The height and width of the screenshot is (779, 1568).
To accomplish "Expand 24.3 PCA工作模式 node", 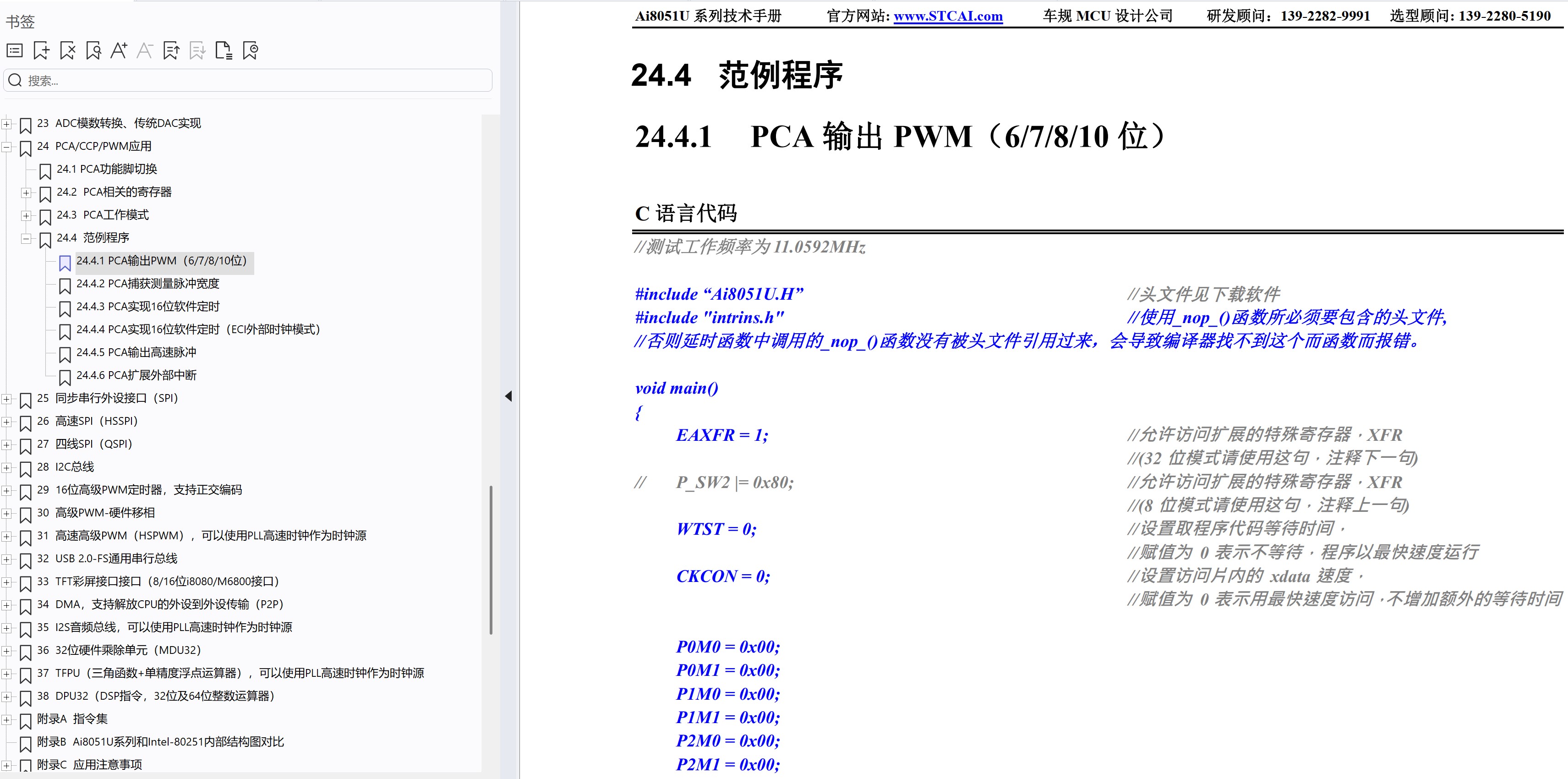I will 26,216.
